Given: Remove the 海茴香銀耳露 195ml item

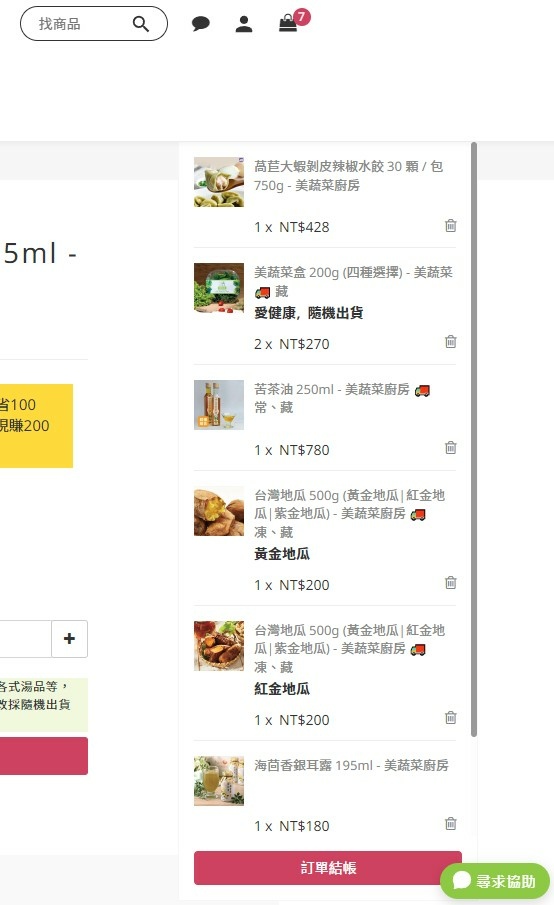Looking at the screenshot, I should 451,824.
